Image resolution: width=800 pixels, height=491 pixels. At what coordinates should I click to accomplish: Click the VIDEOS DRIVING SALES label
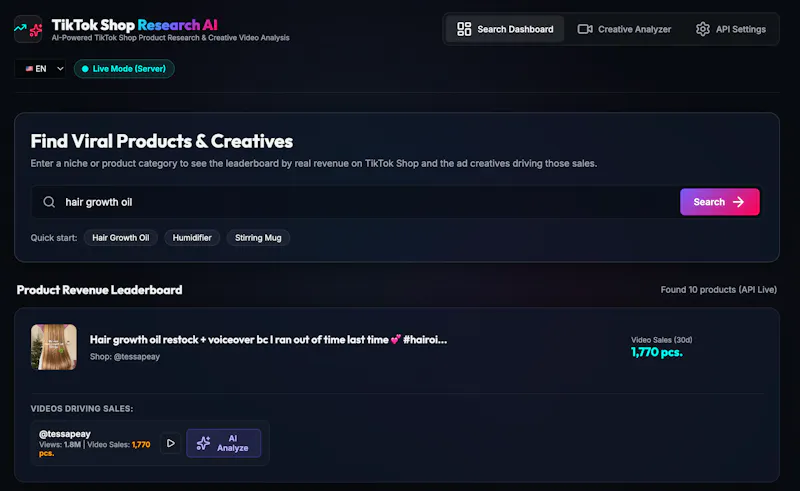click(82, 409)
